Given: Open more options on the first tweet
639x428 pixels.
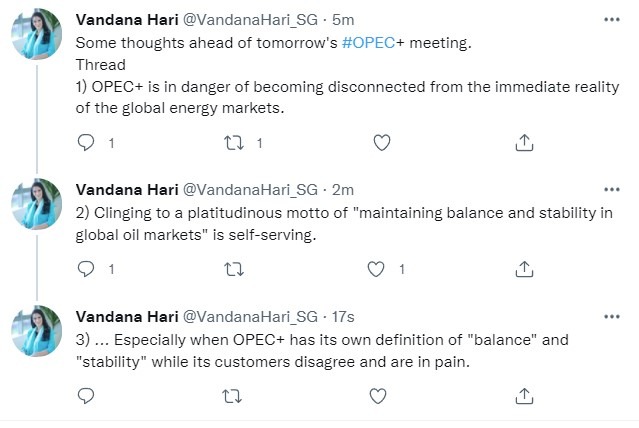Looking at the screenshot, I should pos(611,18).
